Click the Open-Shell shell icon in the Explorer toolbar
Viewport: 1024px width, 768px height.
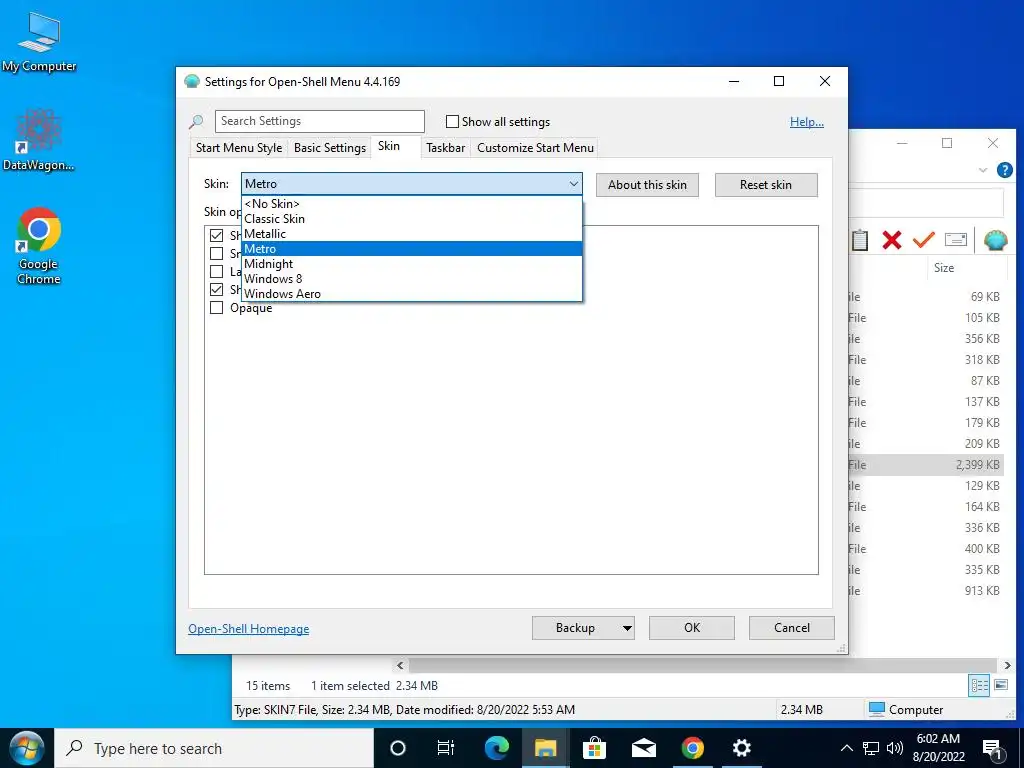point(995,240)
